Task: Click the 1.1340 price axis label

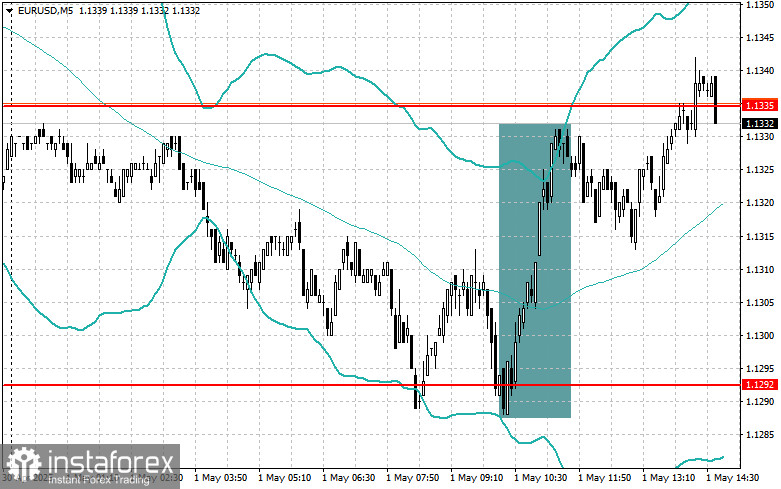Action: (x=760, y=71)
